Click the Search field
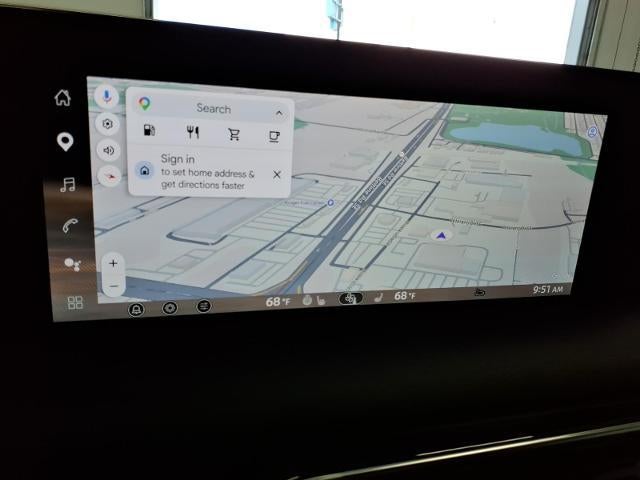The height and width of the screenshot is (480, 640). pyautogui.click(x=213, y=108)
